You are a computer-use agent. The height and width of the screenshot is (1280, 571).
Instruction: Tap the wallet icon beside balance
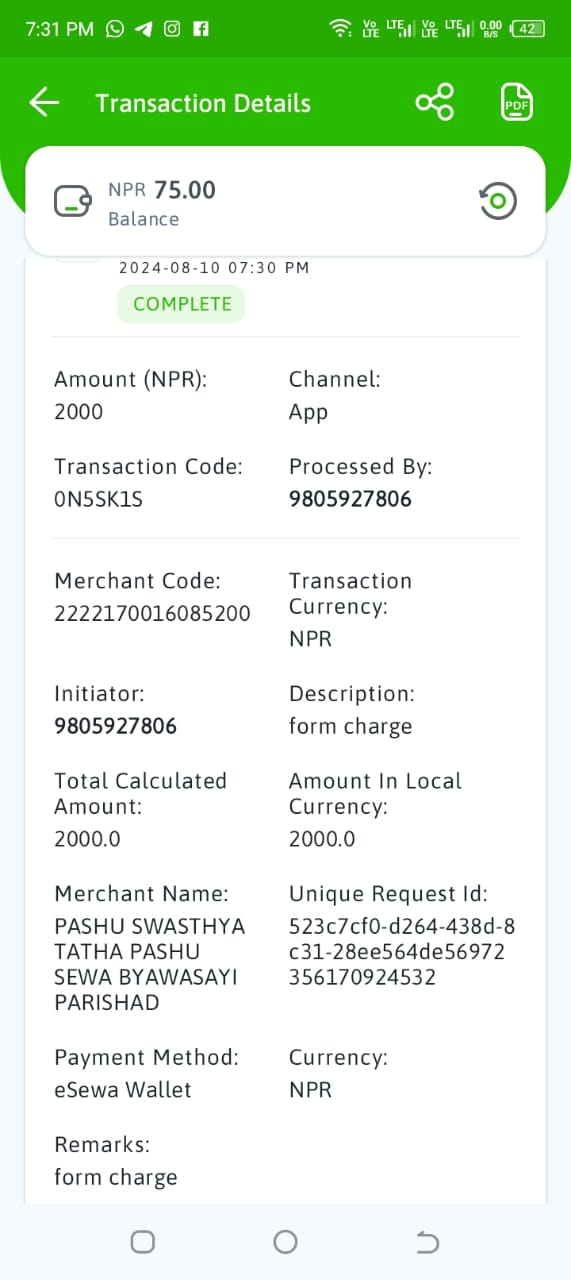coord(74,202)
